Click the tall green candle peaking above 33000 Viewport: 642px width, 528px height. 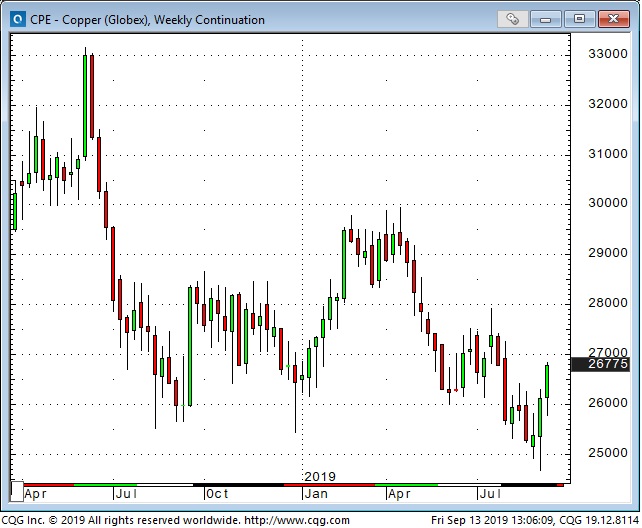[x=85, y=106]
